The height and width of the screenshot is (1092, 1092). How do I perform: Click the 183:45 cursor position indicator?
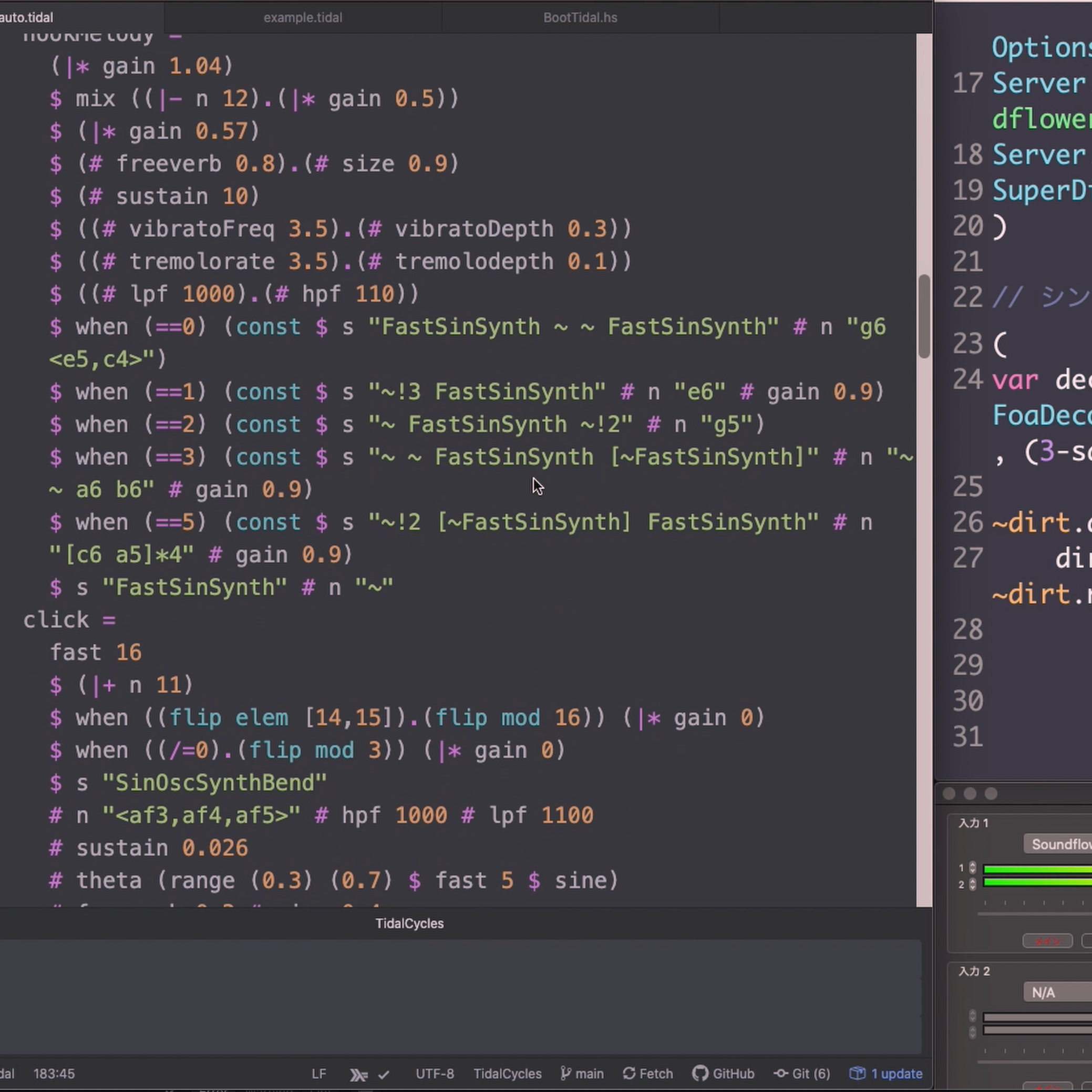pyautogui.click(x=54, y=1074)
